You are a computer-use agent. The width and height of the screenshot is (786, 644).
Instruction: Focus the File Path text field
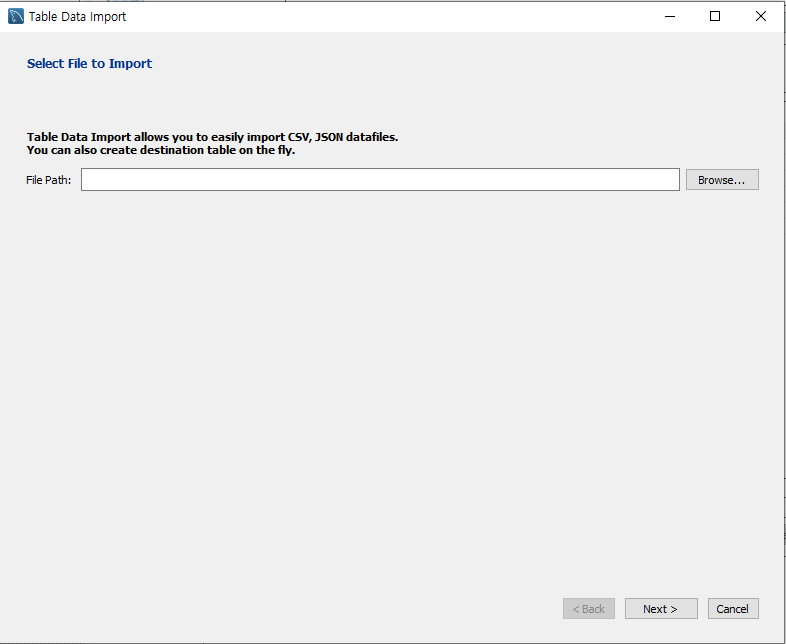[380, 179]
